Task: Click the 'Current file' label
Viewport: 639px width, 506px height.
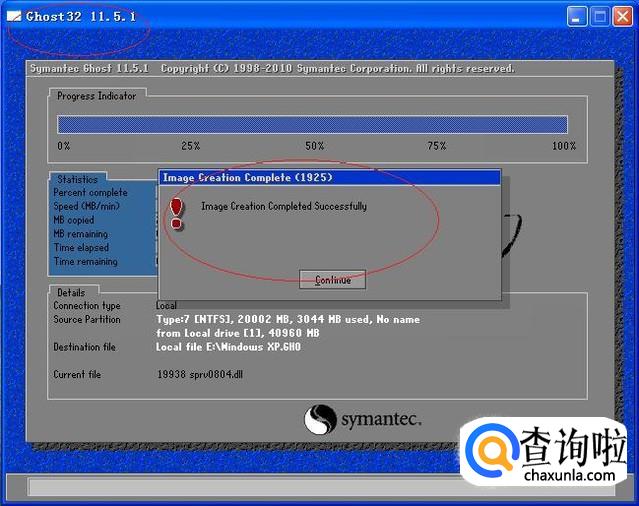Action: 77,374
